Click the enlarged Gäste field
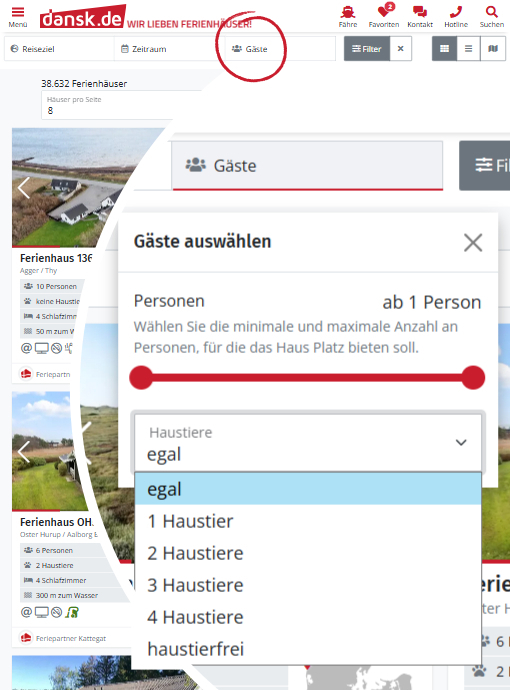The image size is (510, 690). click(x=307, y=166)
